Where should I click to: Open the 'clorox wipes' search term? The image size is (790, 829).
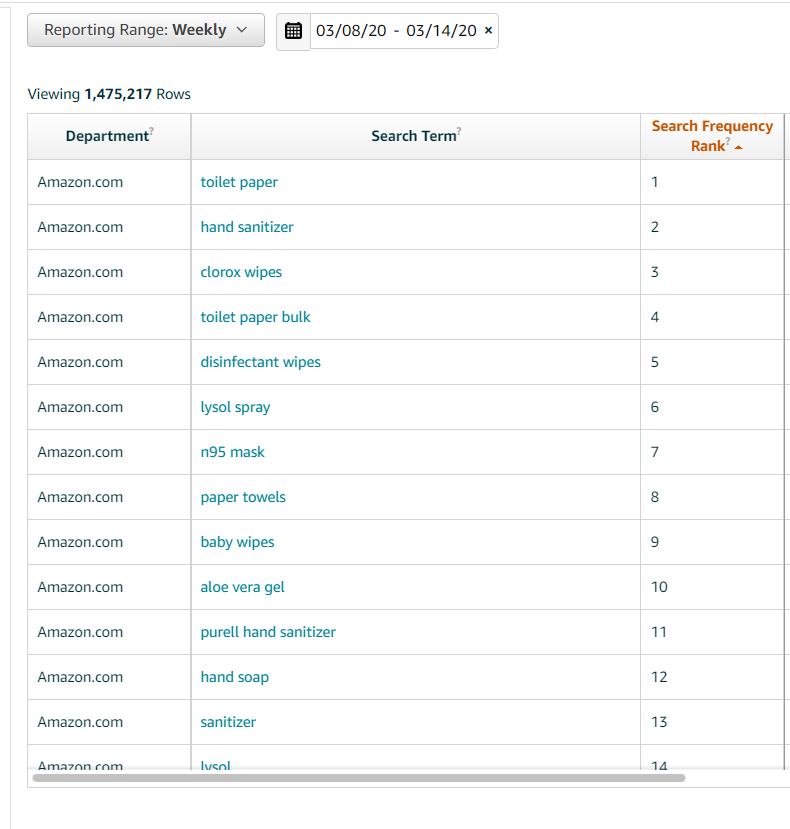click(x=241, y=272)
